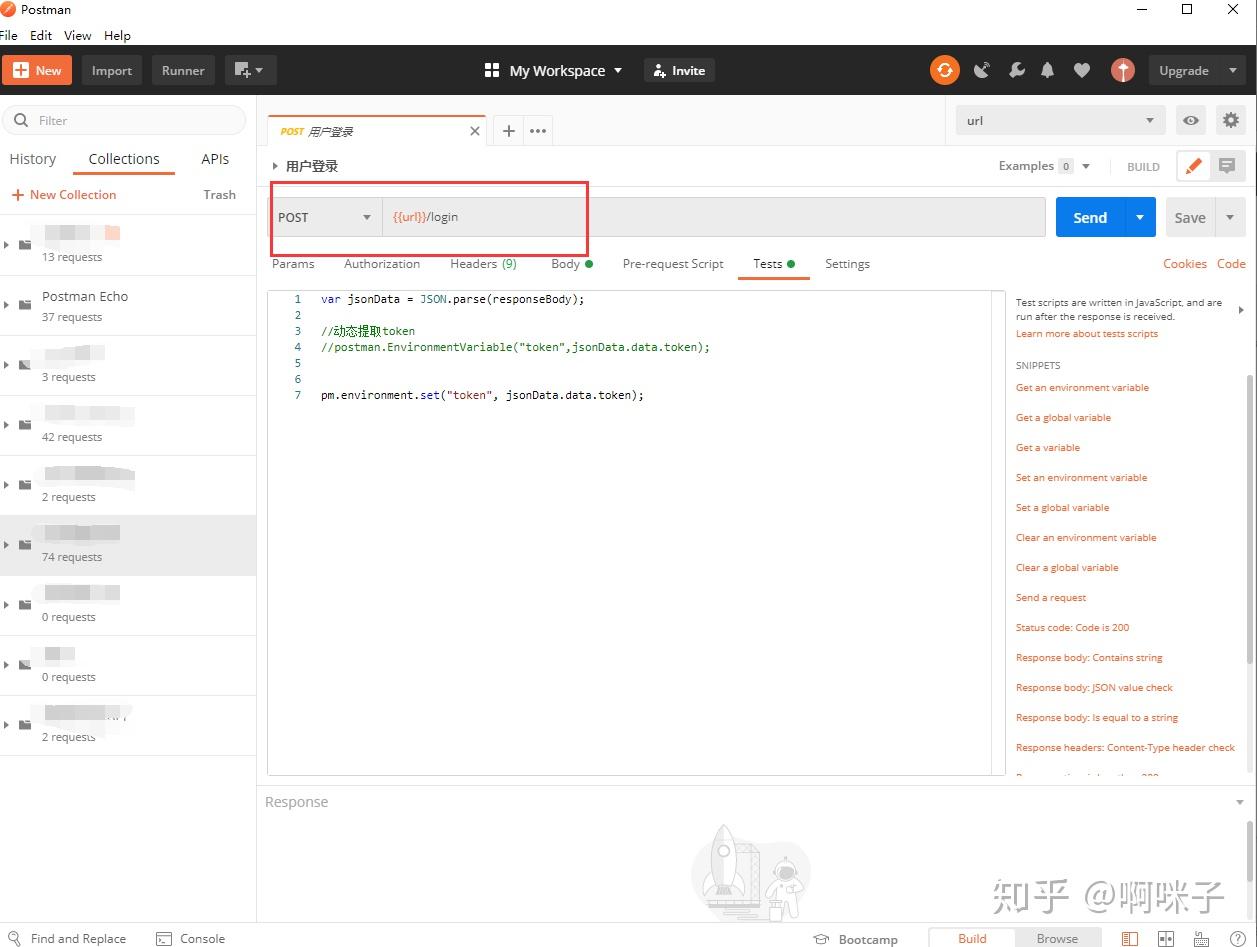Screen dimensions: 1257x947
Task: Open the Console
Action: pyautogui.click(x=191, y=938)
